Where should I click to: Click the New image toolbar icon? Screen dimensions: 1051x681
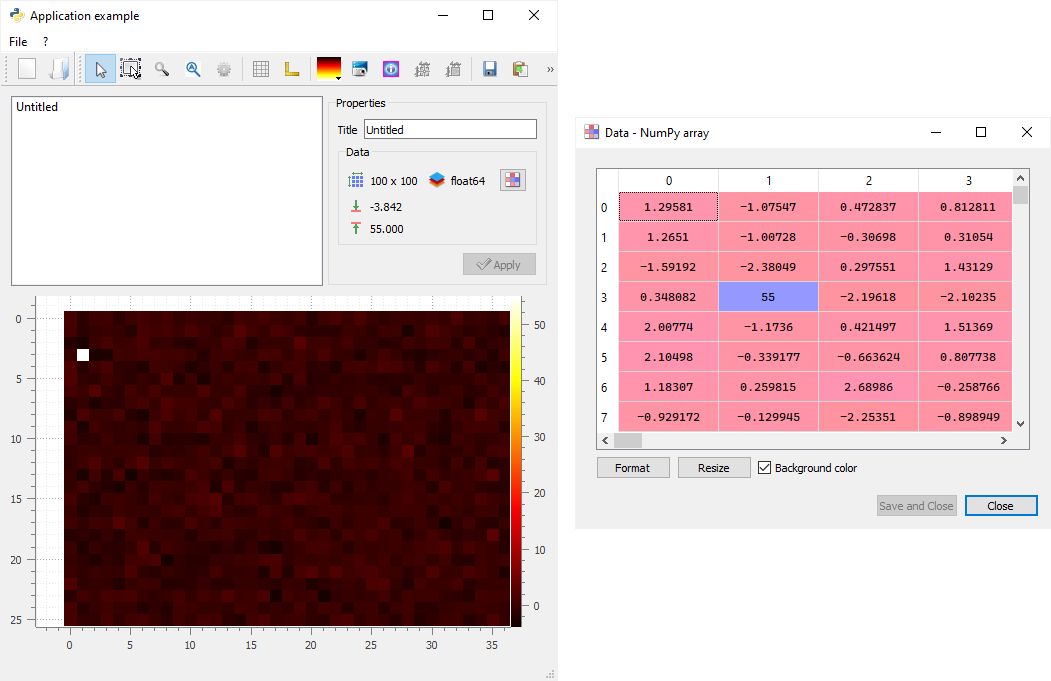(x=27, y=69)
